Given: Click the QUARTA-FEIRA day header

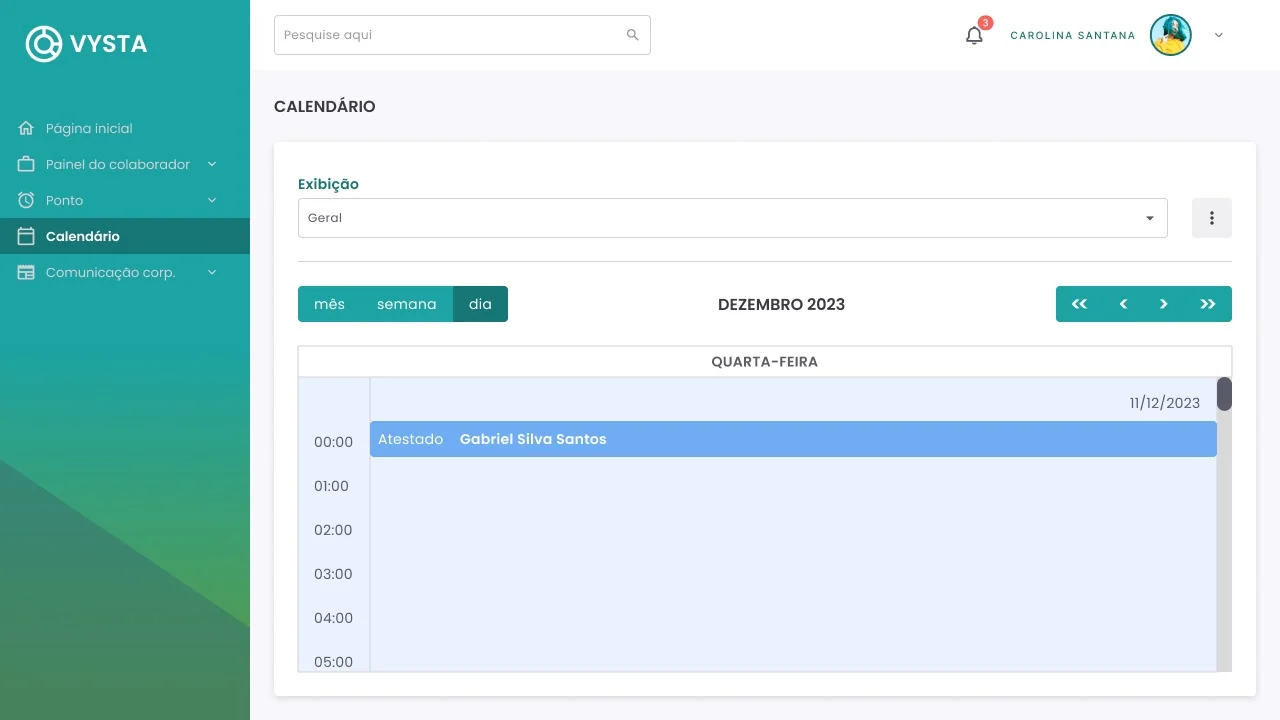Looking at the screenshot, I should [765, 362].
